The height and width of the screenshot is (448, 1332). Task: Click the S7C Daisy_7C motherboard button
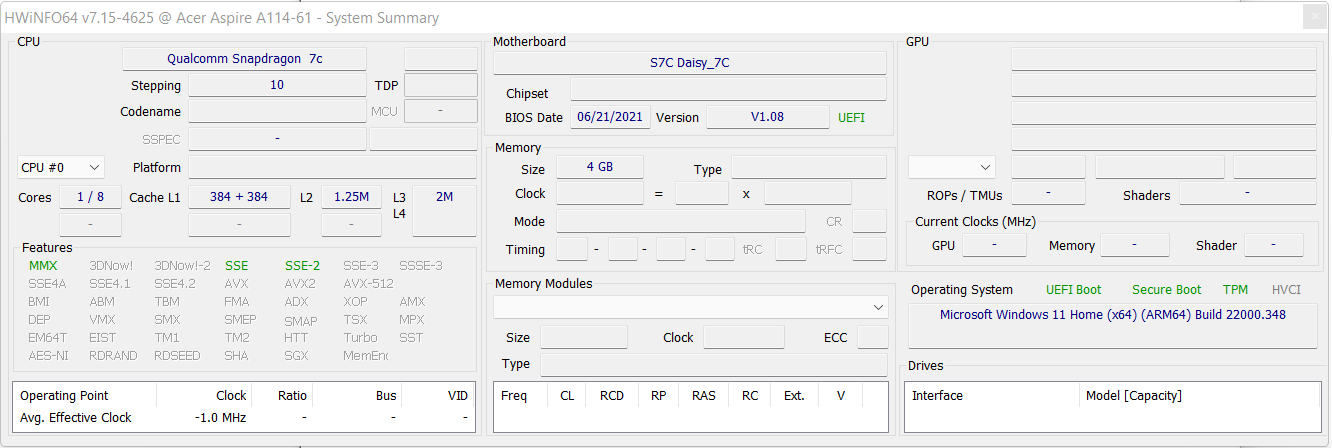(x=689, y=63)
